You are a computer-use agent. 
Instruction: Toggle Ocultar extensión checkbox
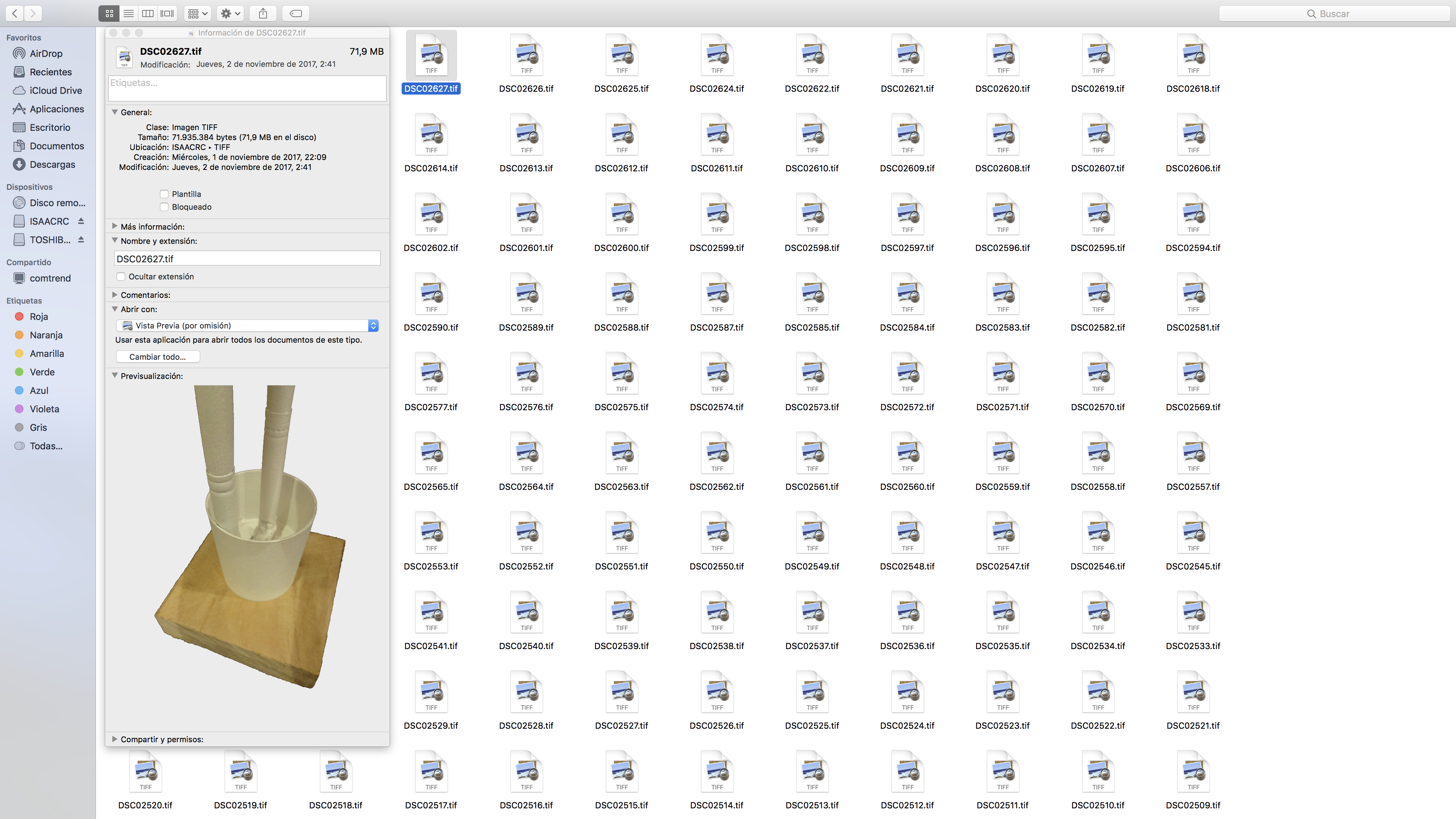tap(121, 277)
